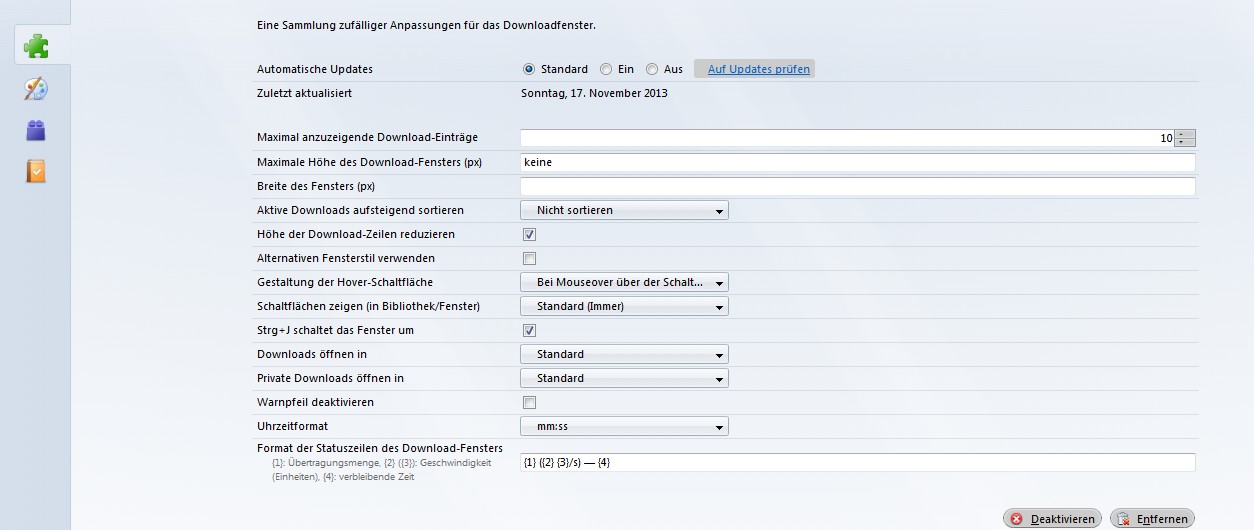Increase the maximum download entries stepper

tap(1185, 134)
